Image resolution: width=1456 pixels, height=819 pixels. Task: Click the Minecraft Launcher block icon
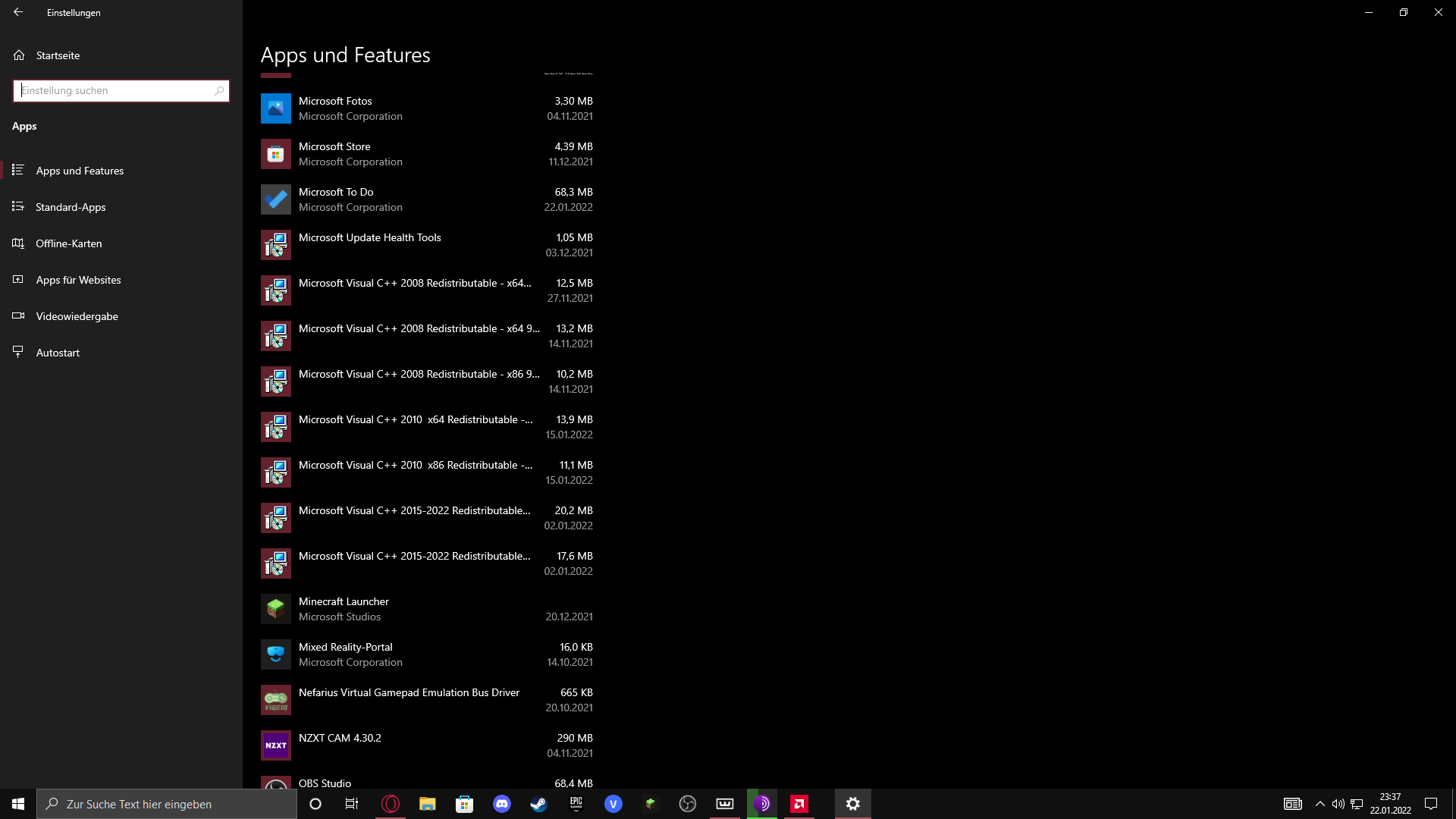275,609
